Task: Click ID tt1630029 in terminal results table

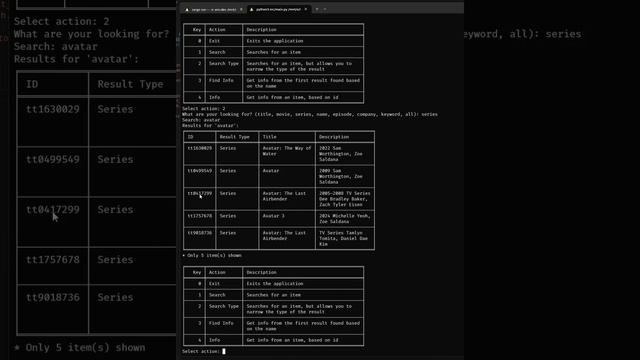Action: 200,148
